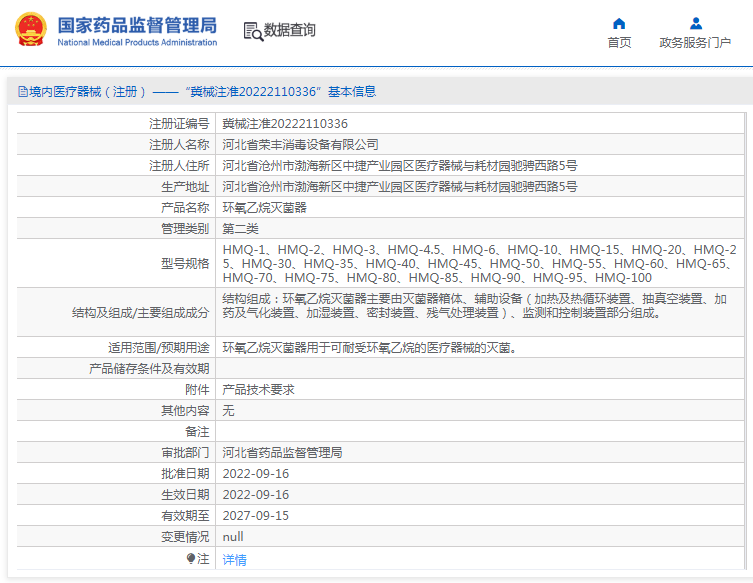
Task: Click the 变更情况 row label
Action: pos(185,537)
